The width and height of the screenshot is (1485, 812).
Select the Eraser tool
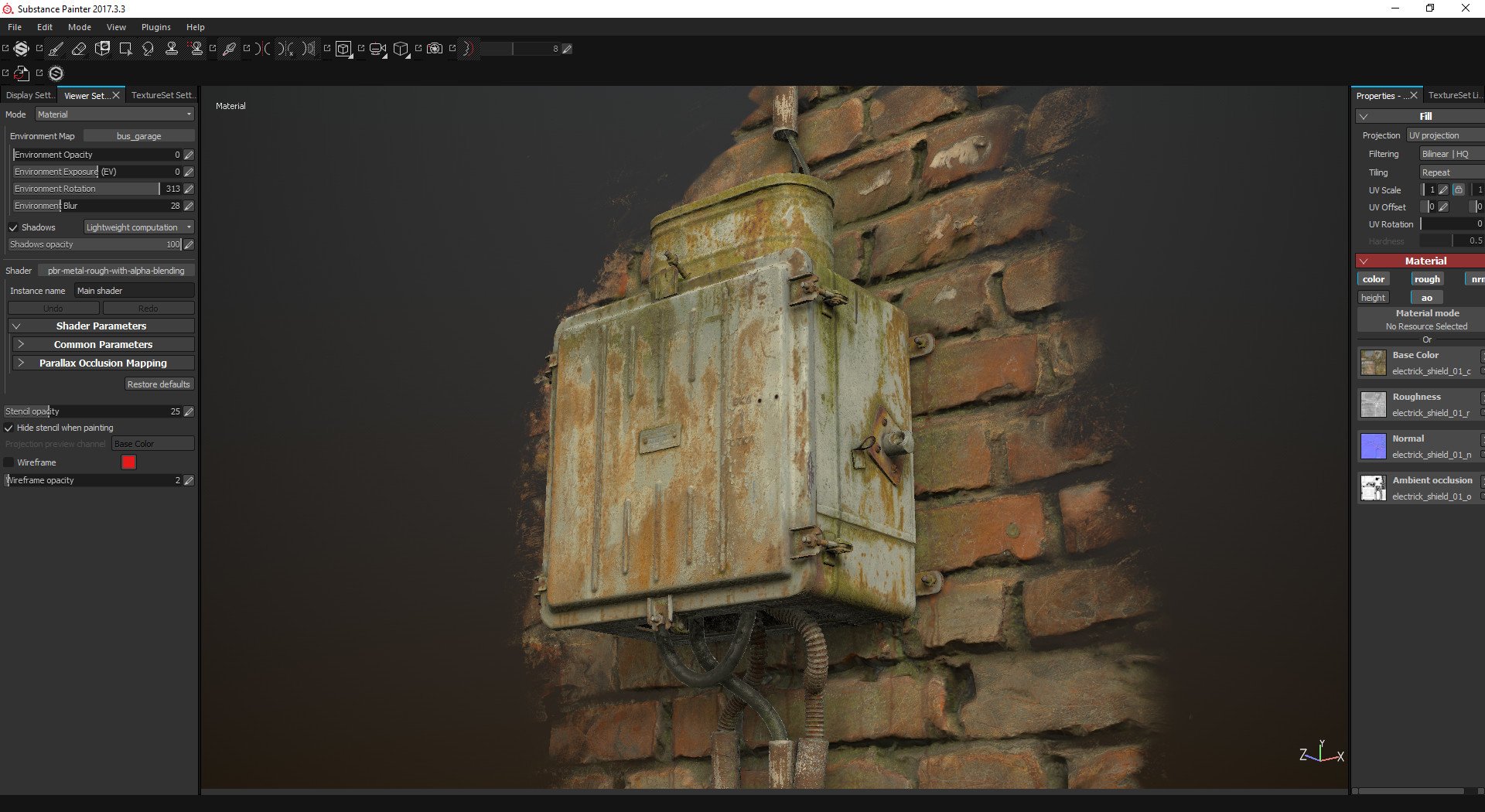[x=79, y=49]
